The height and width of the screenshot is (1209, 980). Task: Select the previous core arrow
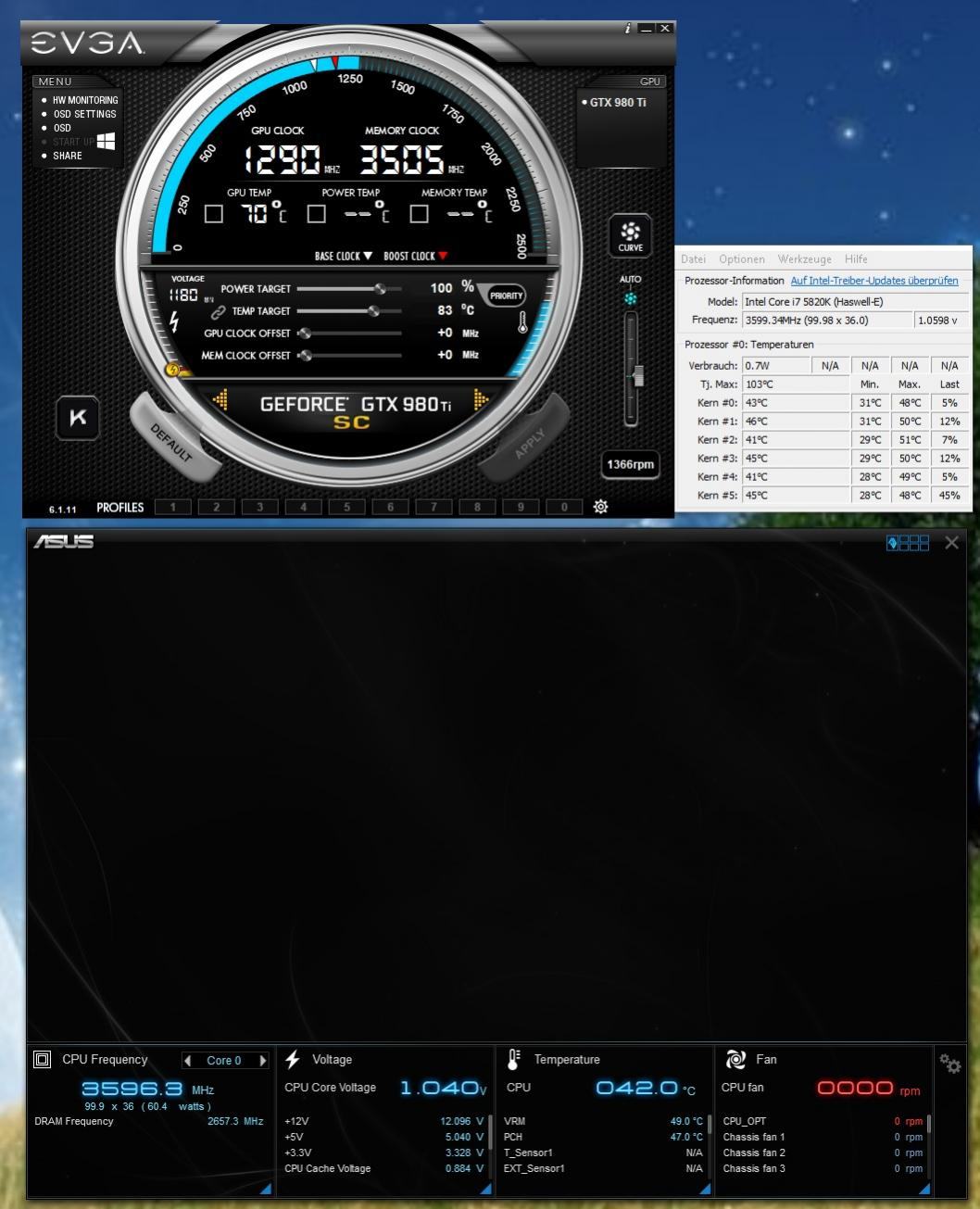click(x=188, y=1061)
